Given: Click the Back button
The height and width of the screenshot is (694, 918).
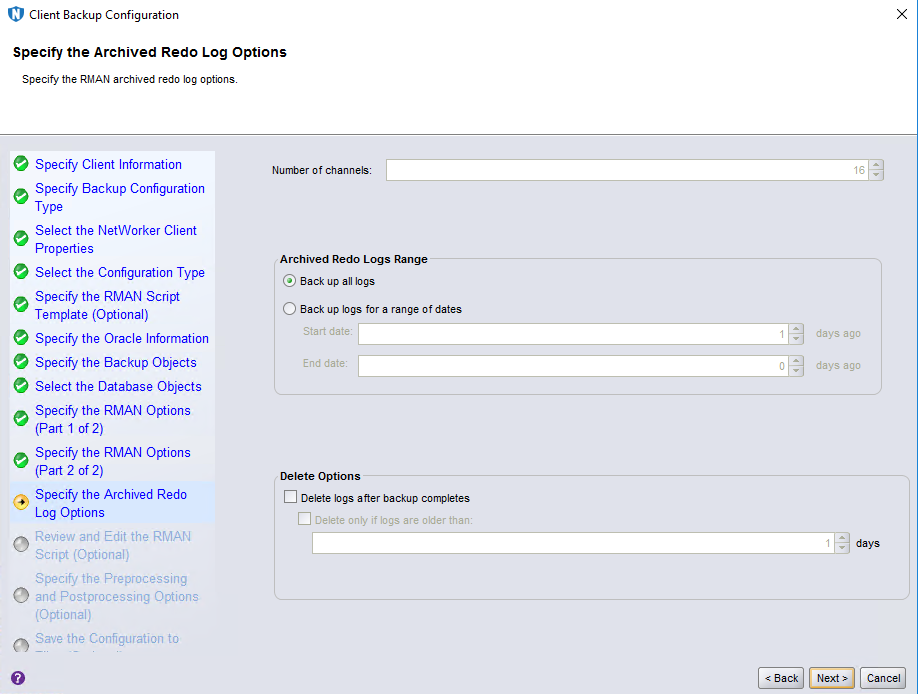Looking at the screenshot, I should click(x=781, y=678).
